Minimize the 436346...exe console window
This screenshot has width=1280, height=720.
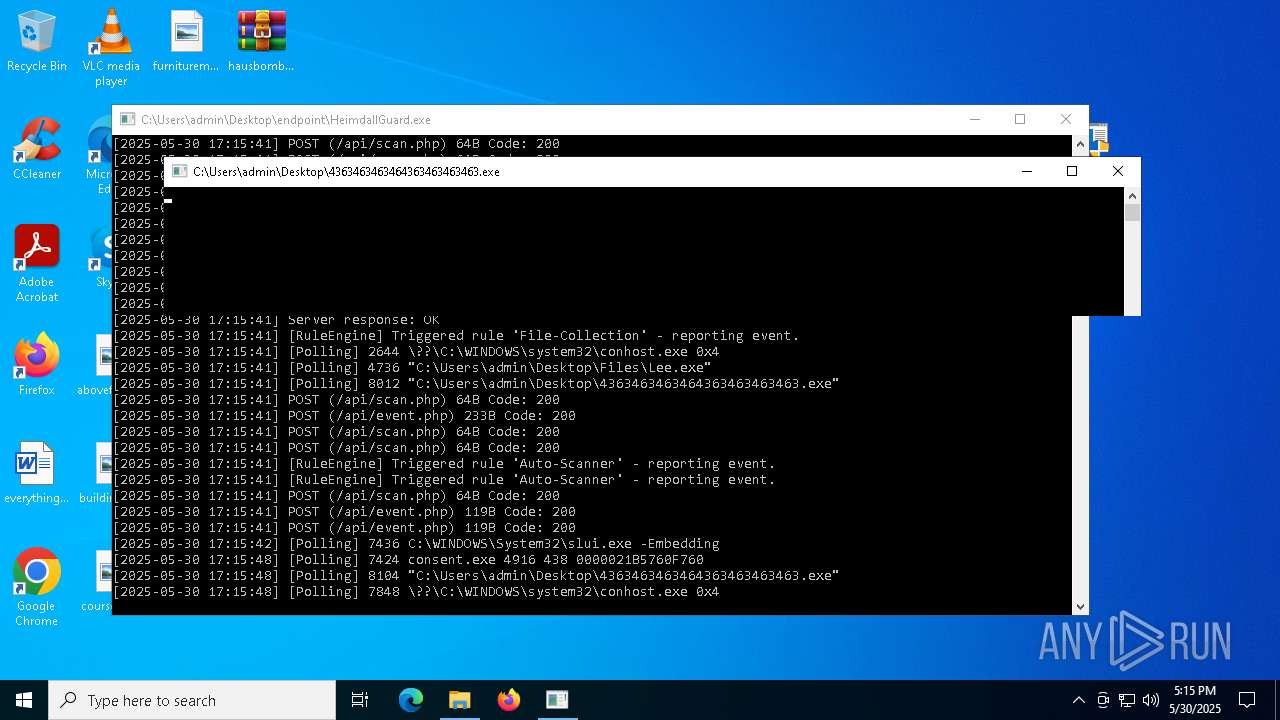click(1026, 171)
